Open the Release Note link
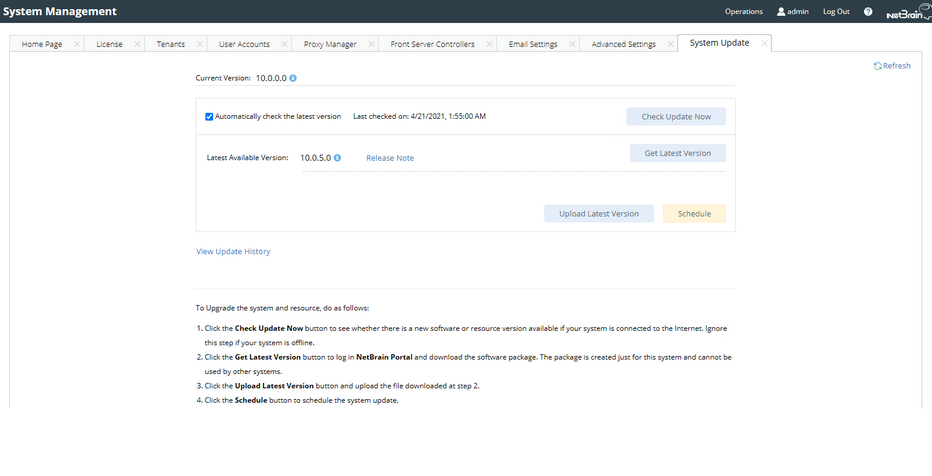The width and height of the screenshot is (932, 476). [x=390, y=158]
